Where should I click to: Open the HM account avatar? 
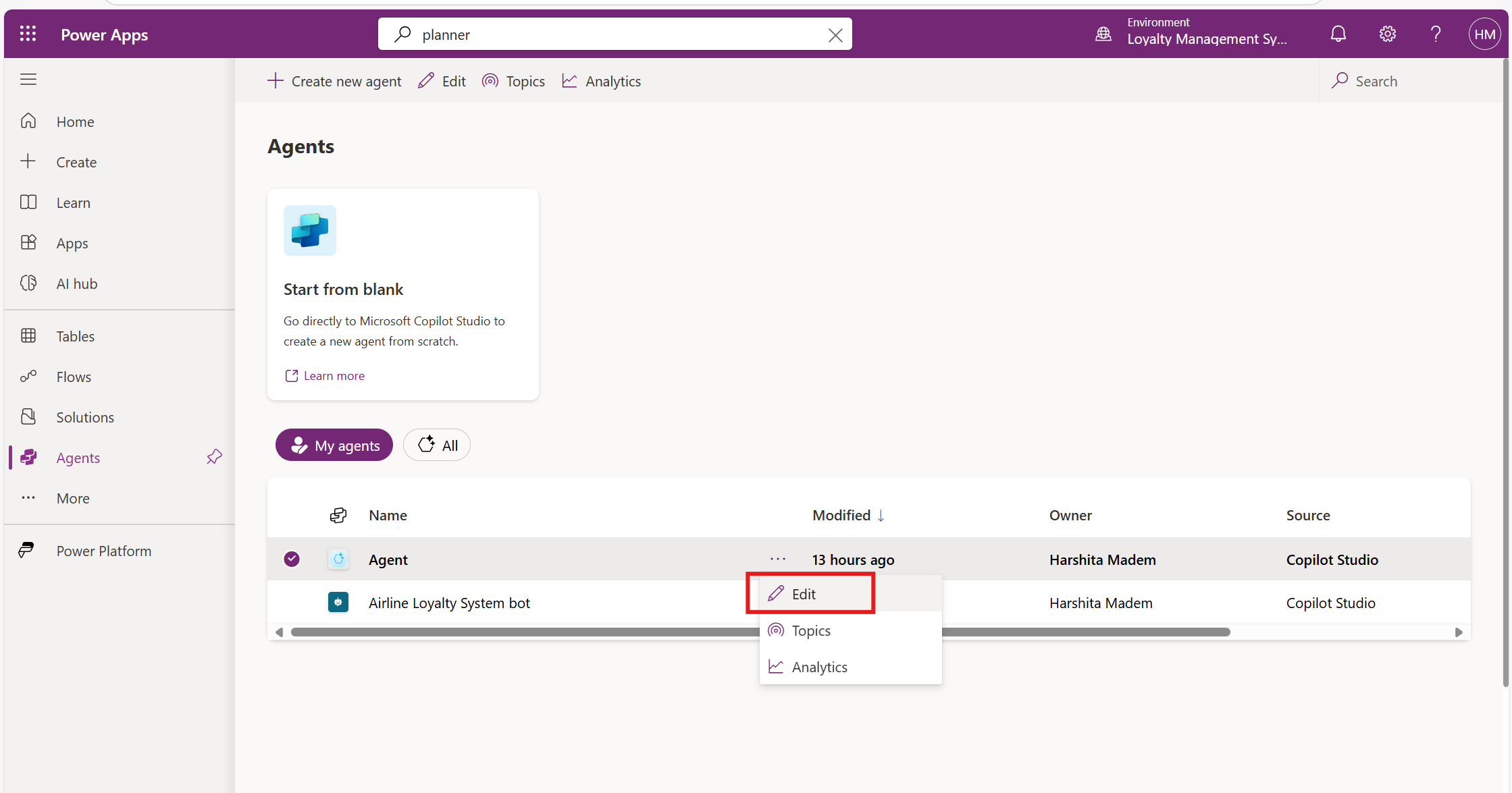click(x=1484, y=34)
